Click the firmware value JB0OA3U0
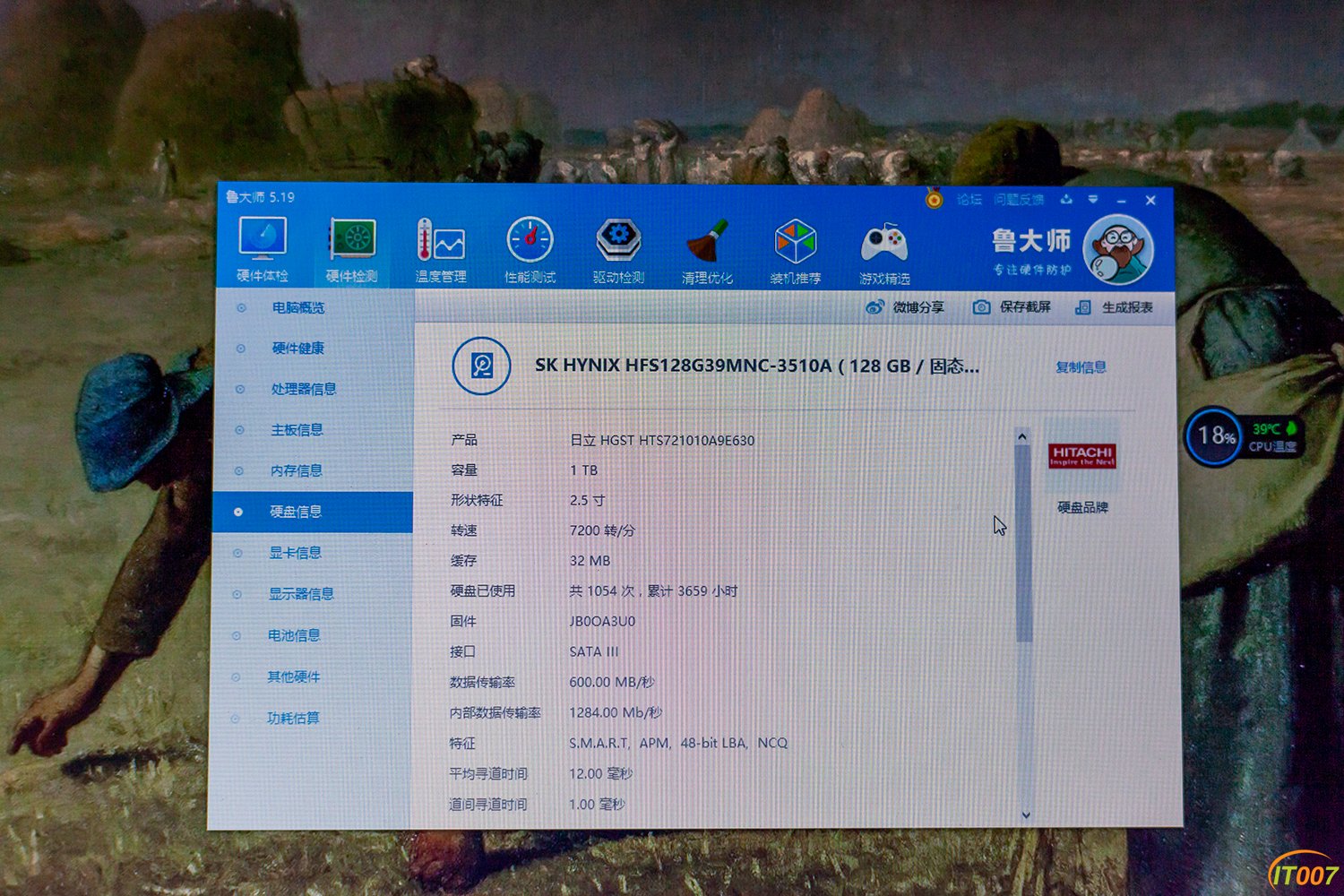Viewport: 1344px width, 896px height. tap(602, 621)
